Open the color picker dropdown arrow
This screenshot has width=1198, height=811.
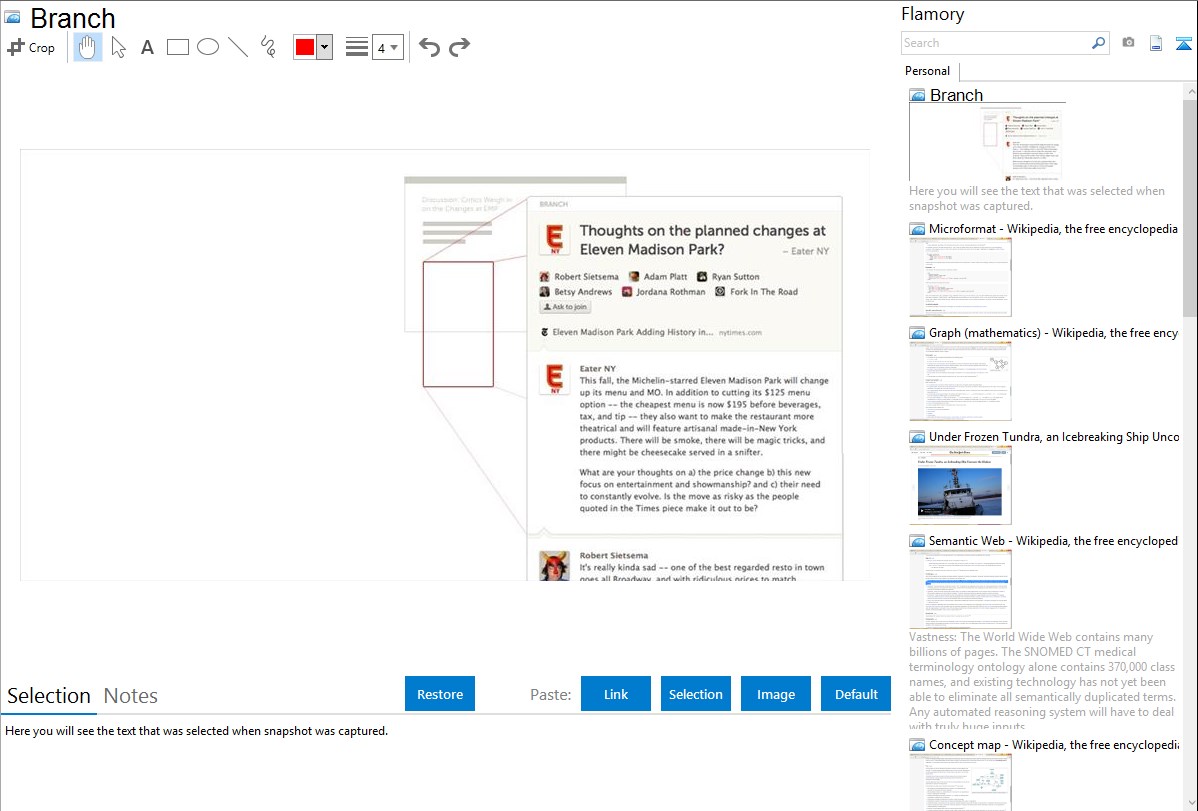325,47
